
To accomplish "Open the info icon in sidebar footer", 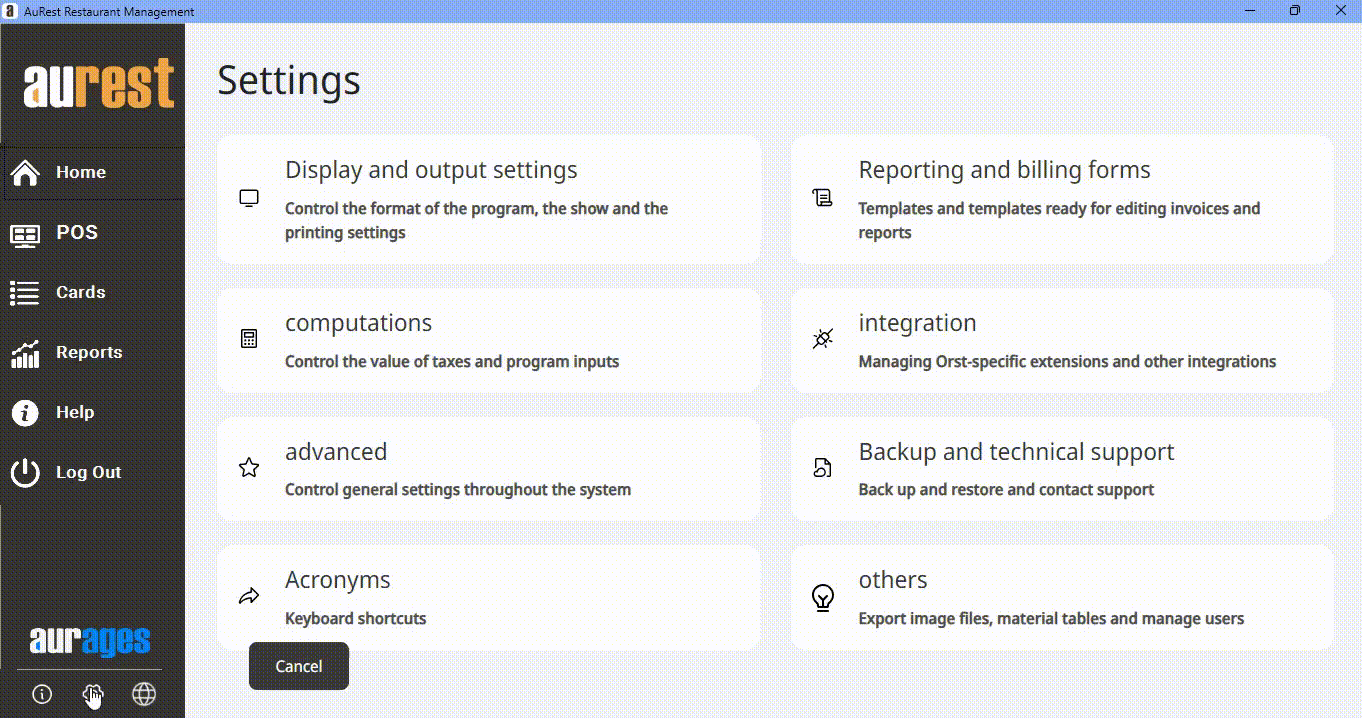I will (42, 694).
